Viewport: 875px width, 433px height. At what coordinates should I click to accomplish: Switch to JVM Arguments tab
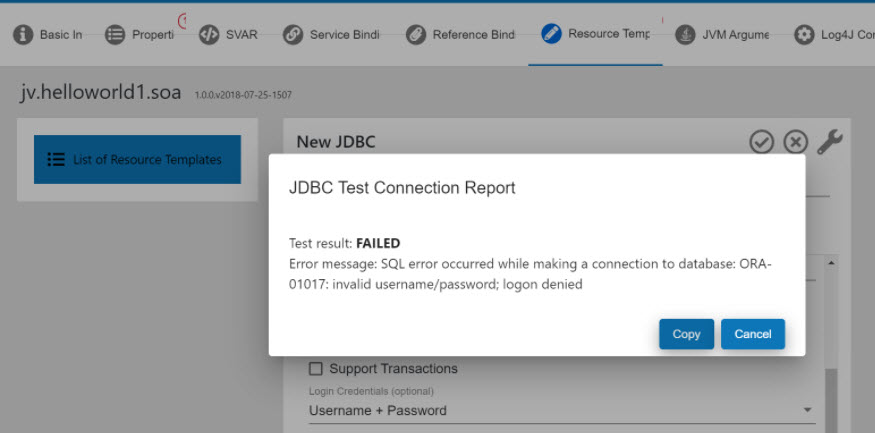coord(736,34)
